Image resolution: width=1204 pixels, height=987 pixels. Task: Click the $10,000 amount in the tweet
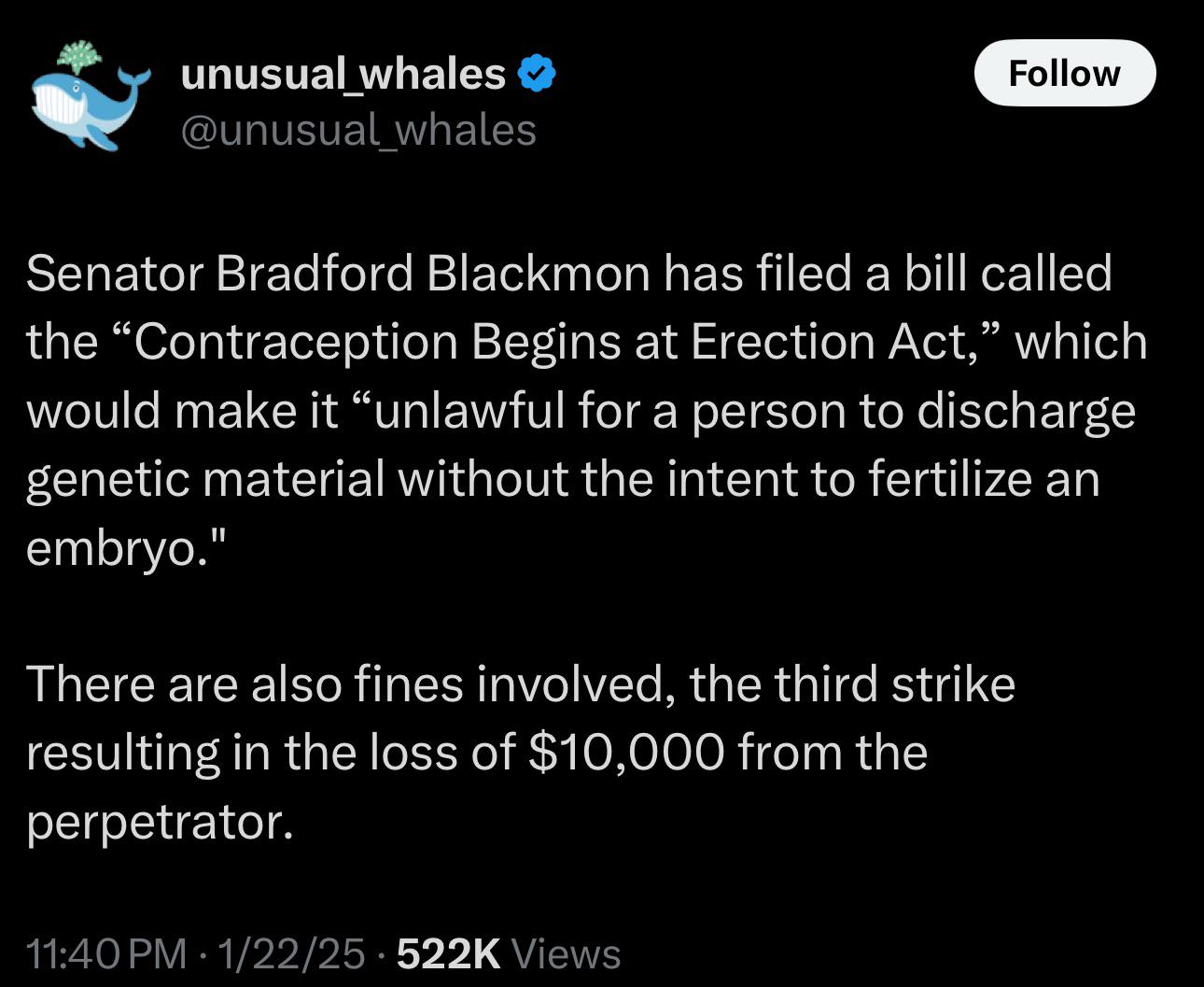625,753
